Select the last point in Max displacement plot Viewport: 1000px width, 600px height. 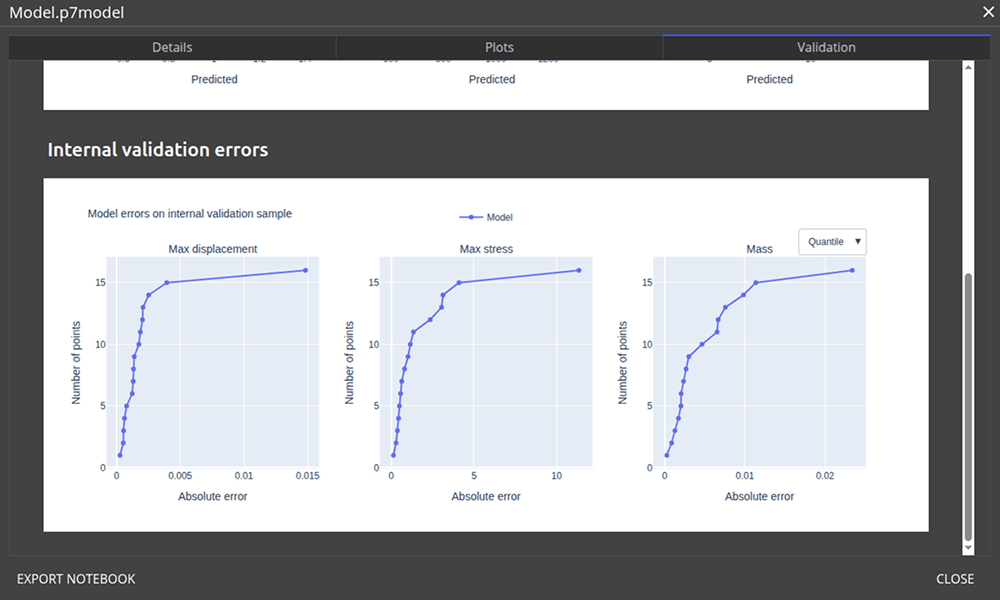(305, 270)
